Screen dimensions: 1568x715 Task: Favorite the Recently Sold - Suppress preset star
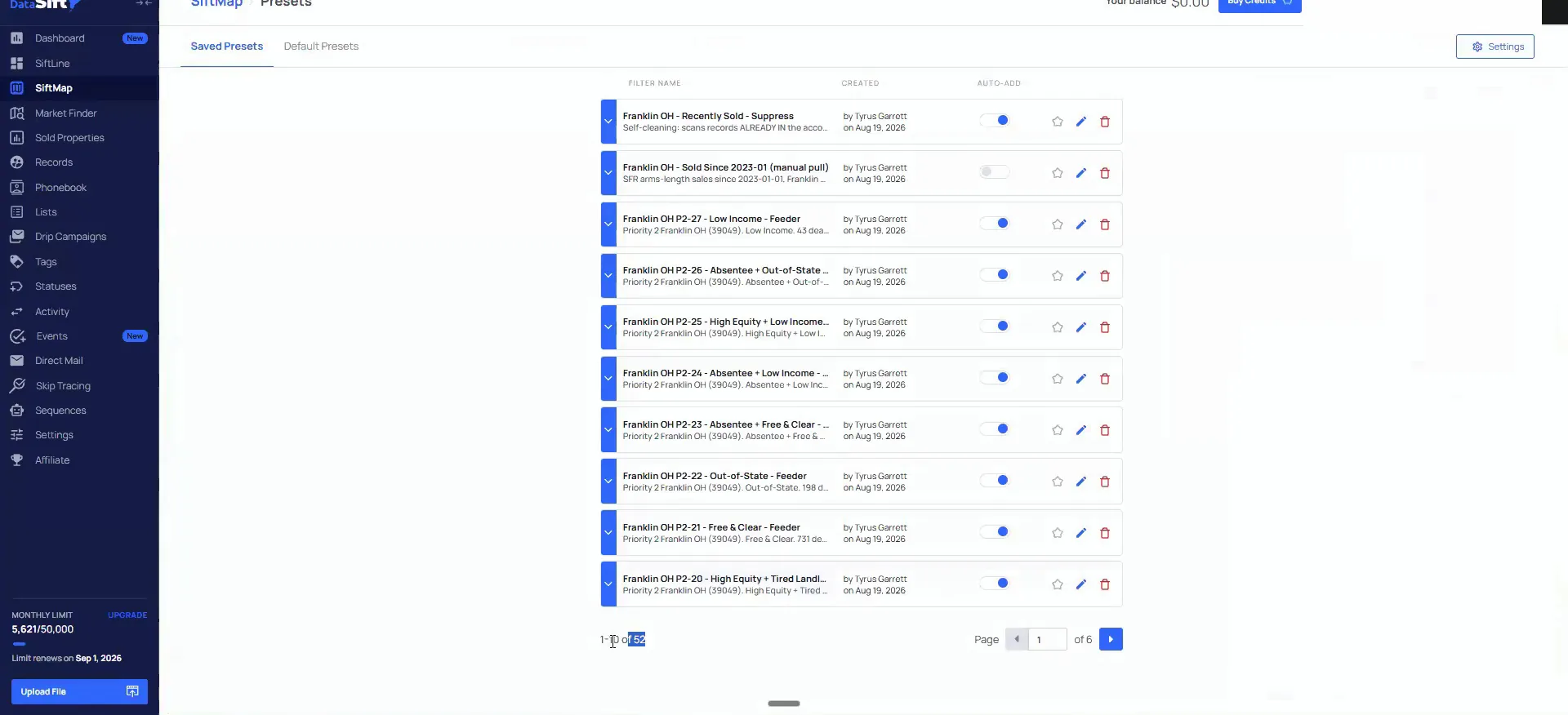click(1057, 122)
